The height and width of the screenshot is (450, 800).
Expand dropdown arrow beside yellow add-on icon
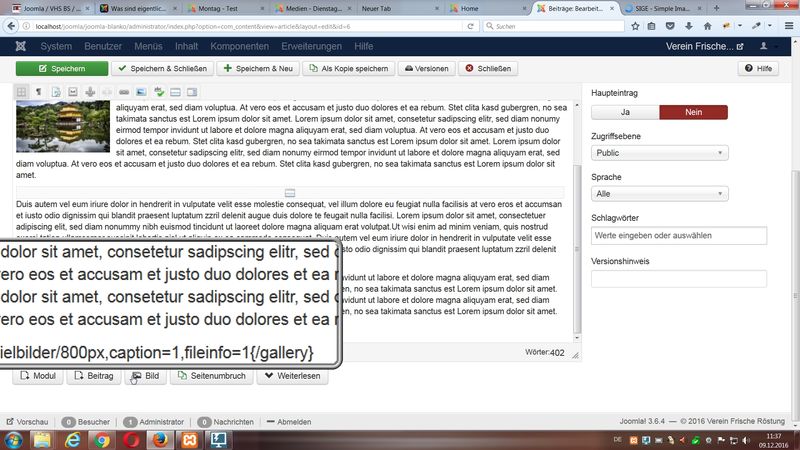click(739, 26)
